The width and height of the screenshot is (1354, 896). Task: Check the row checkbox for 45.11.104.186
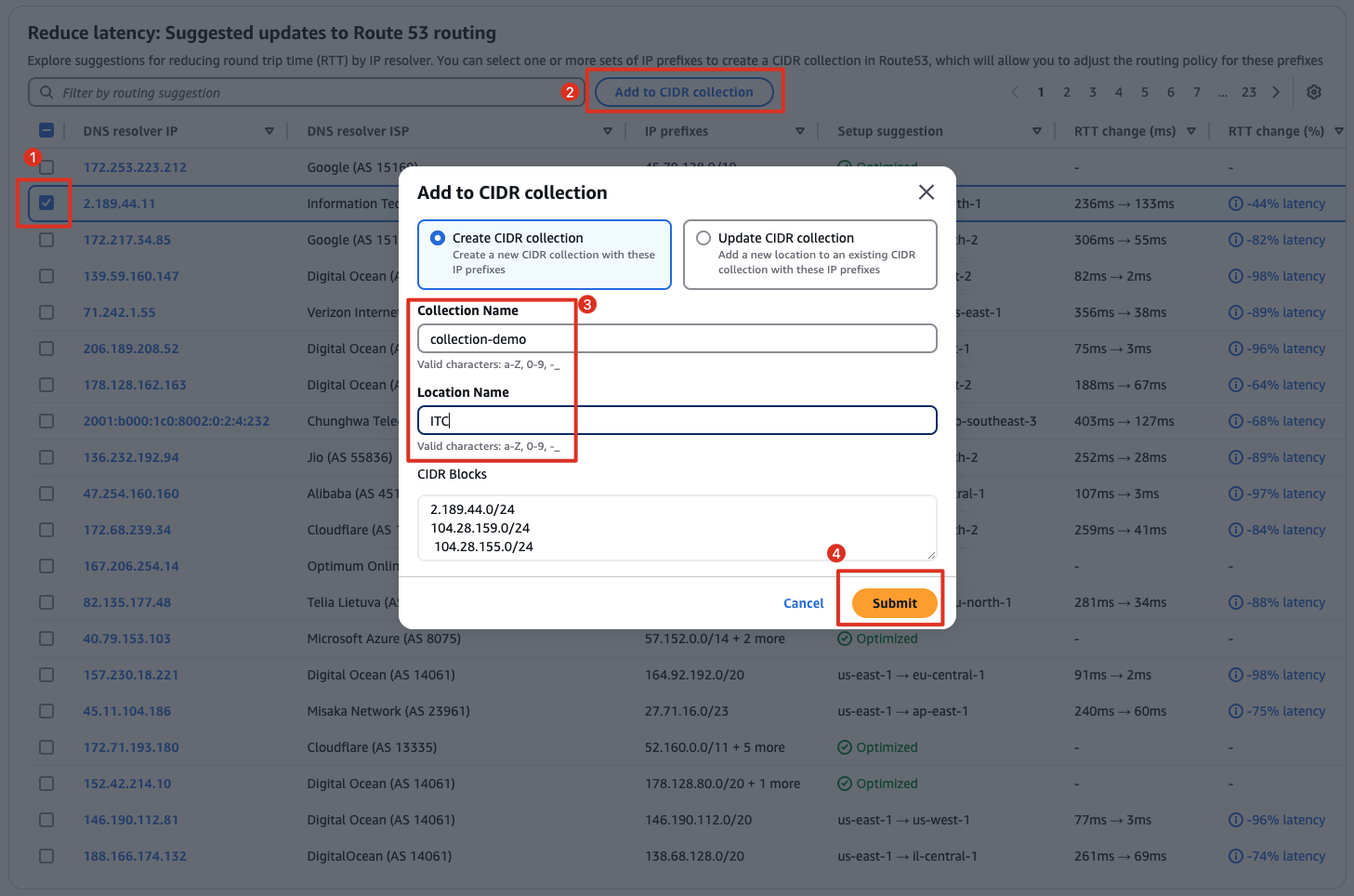pyautogui.click(x=46, y=711)
